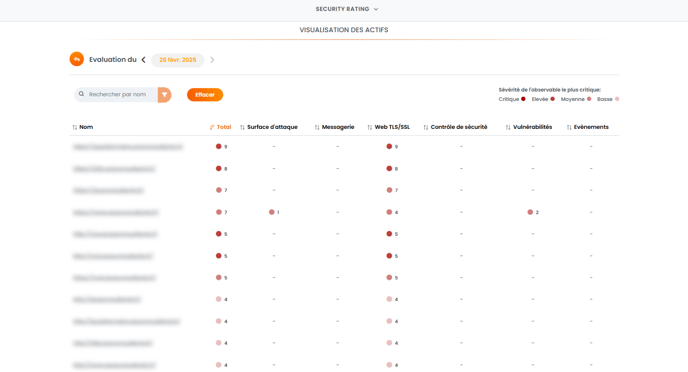Select the Messagerie column header
688x372 pixels.
pos(338,127)
